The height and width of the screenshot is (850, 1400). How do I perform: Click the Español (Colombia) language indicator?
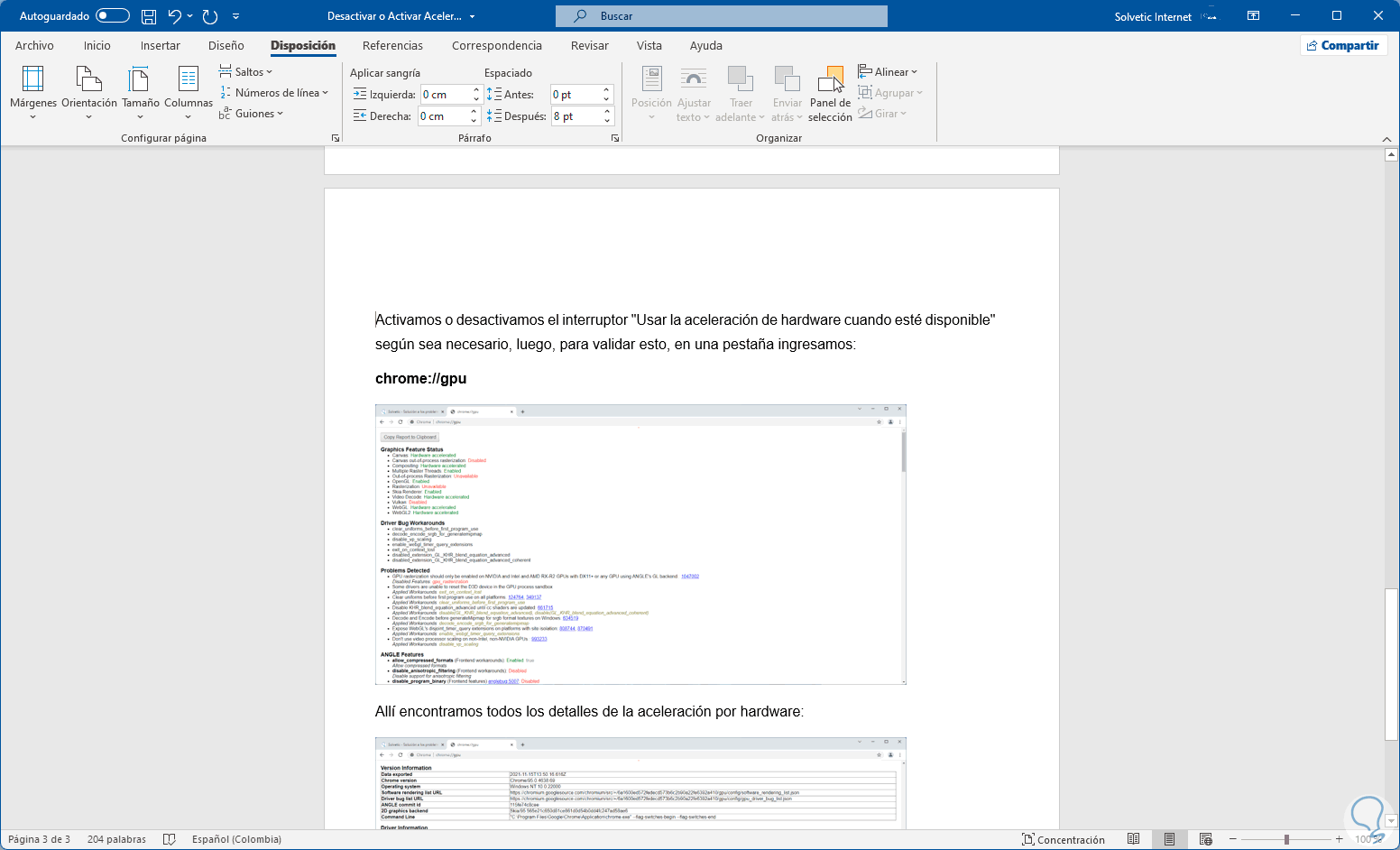[236, 839]
